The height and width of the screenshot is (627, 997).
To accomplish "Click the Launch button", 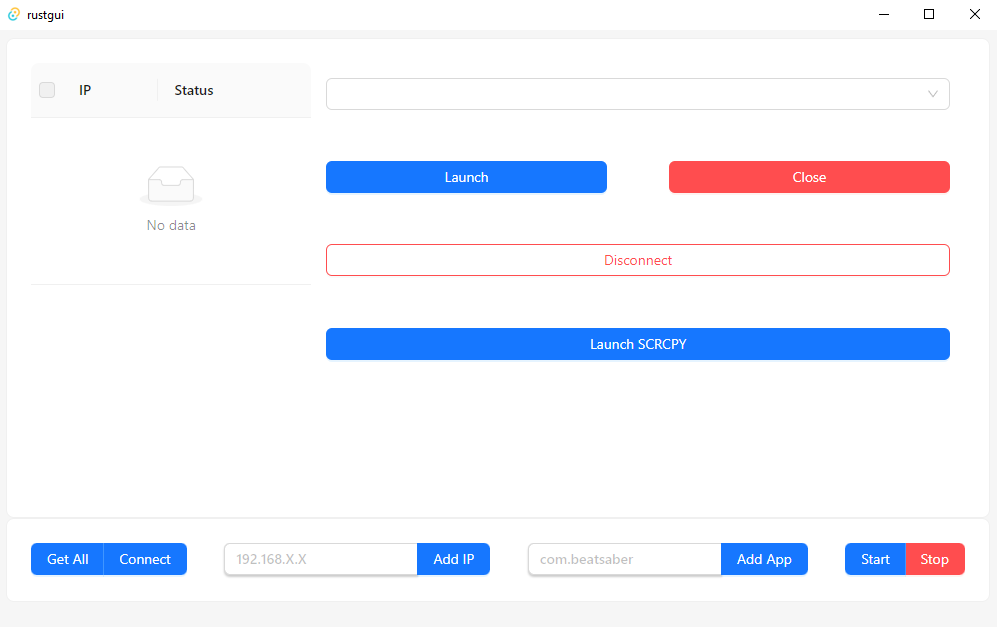I will coord(466,177).
